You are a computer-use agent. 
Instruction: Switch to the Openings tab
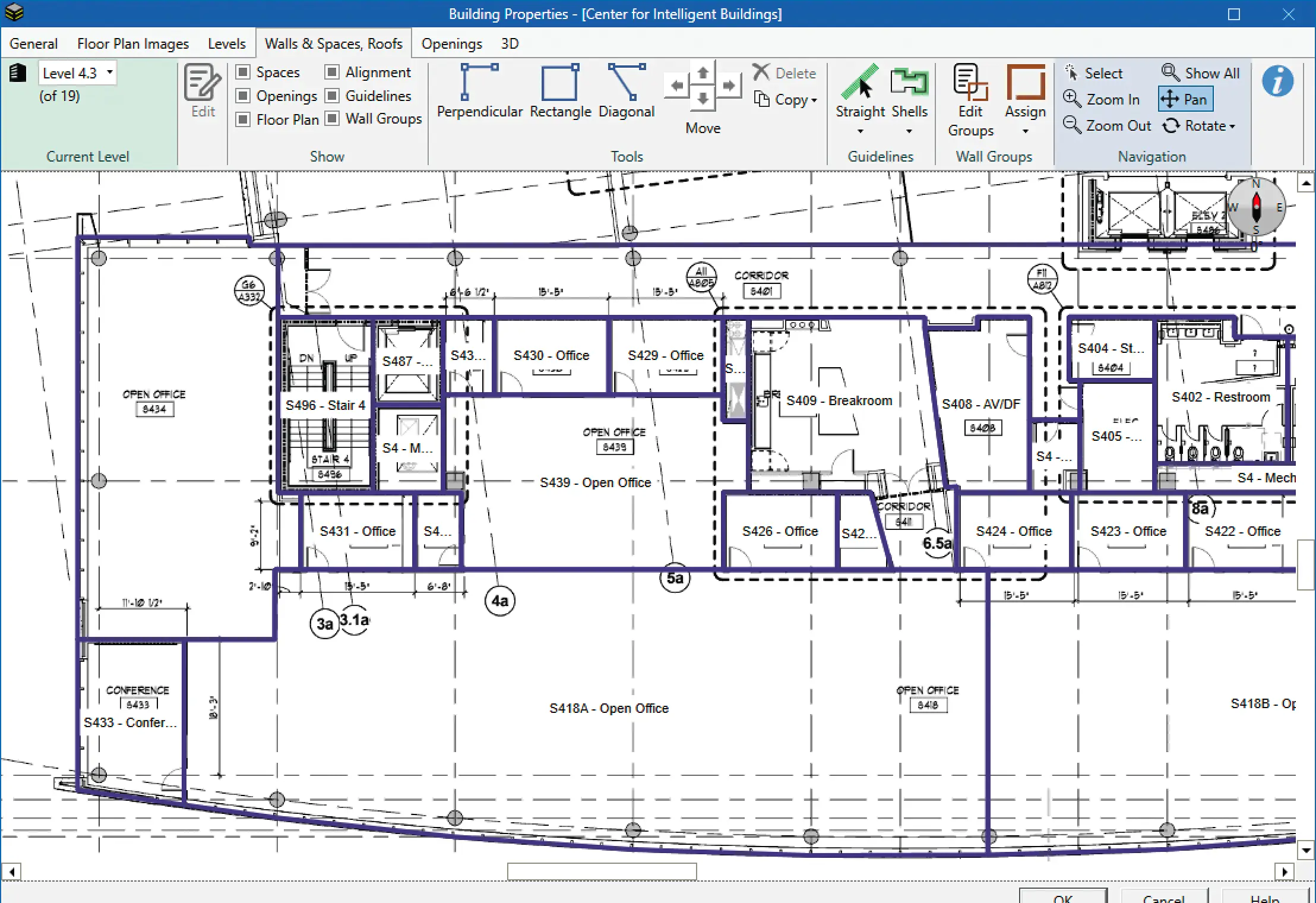click(451, 44)
